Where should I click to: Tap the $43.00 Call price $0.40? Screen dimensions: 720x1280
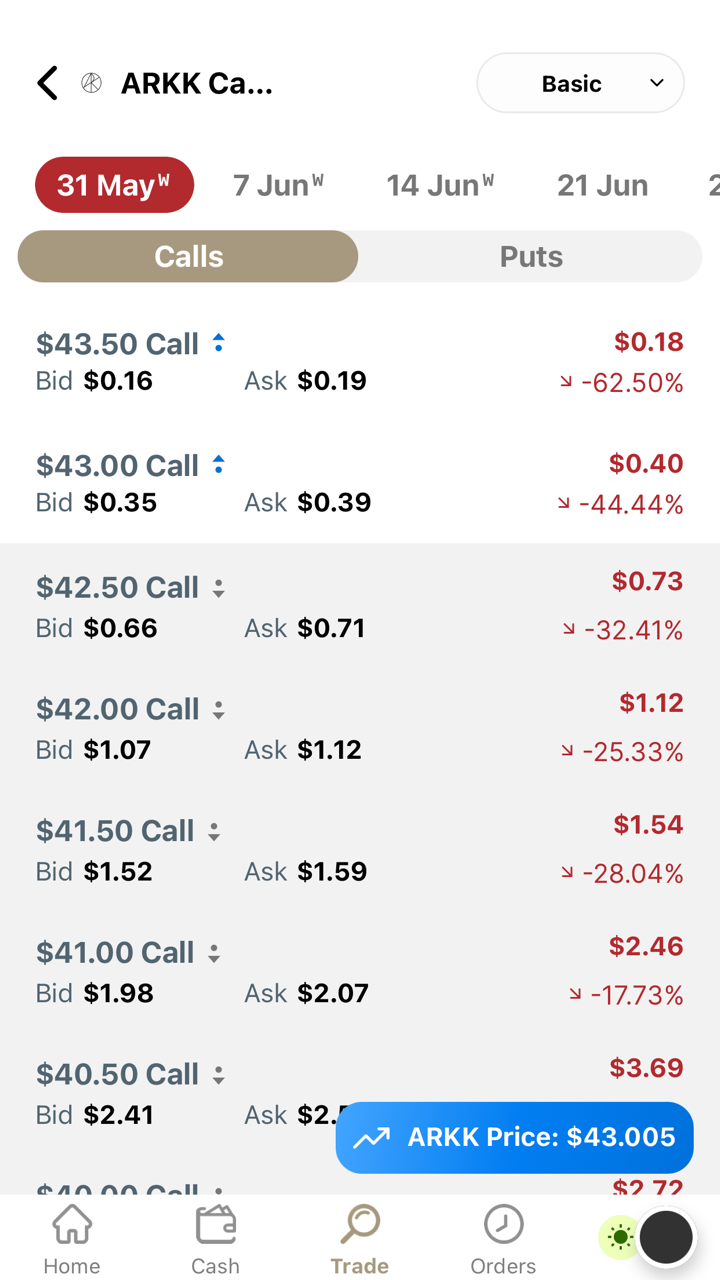coord(646,464)
